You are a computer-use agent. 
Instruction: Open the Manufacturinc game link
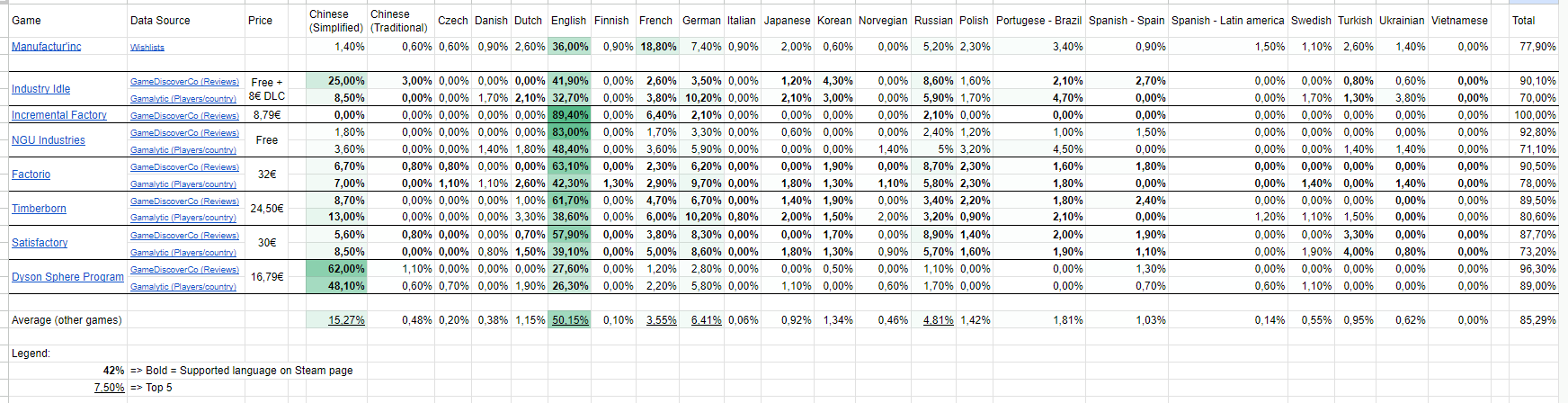pos(46,47)
